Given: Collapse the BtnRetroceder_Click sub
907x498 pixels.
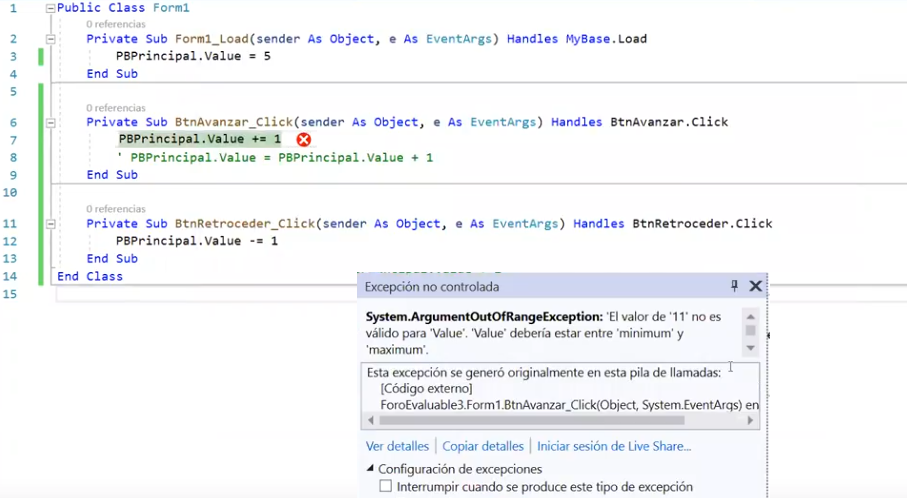Looking at the screenshot, I should coord(50,224).
